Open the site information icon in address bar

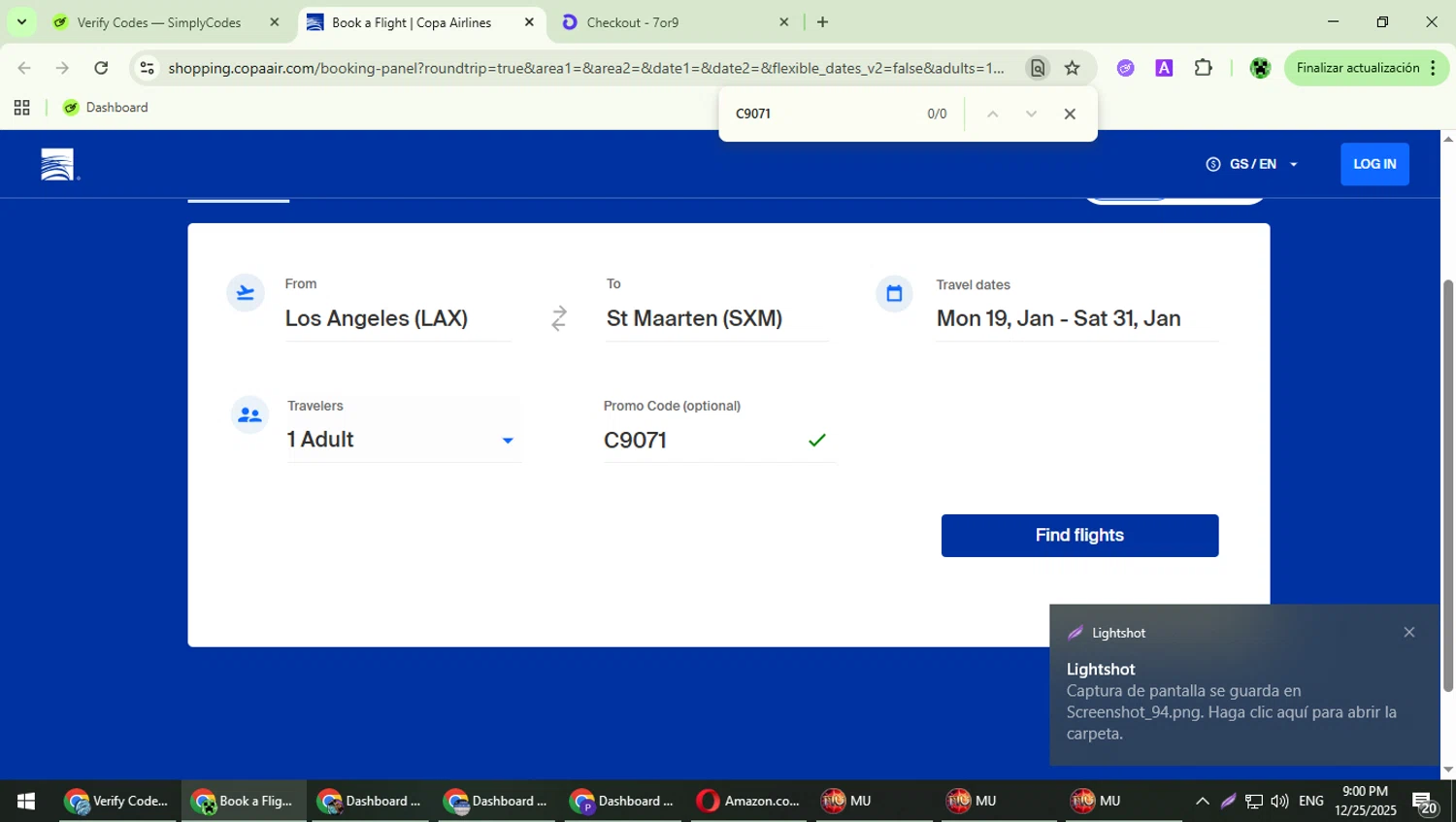(x=147, y=68)
